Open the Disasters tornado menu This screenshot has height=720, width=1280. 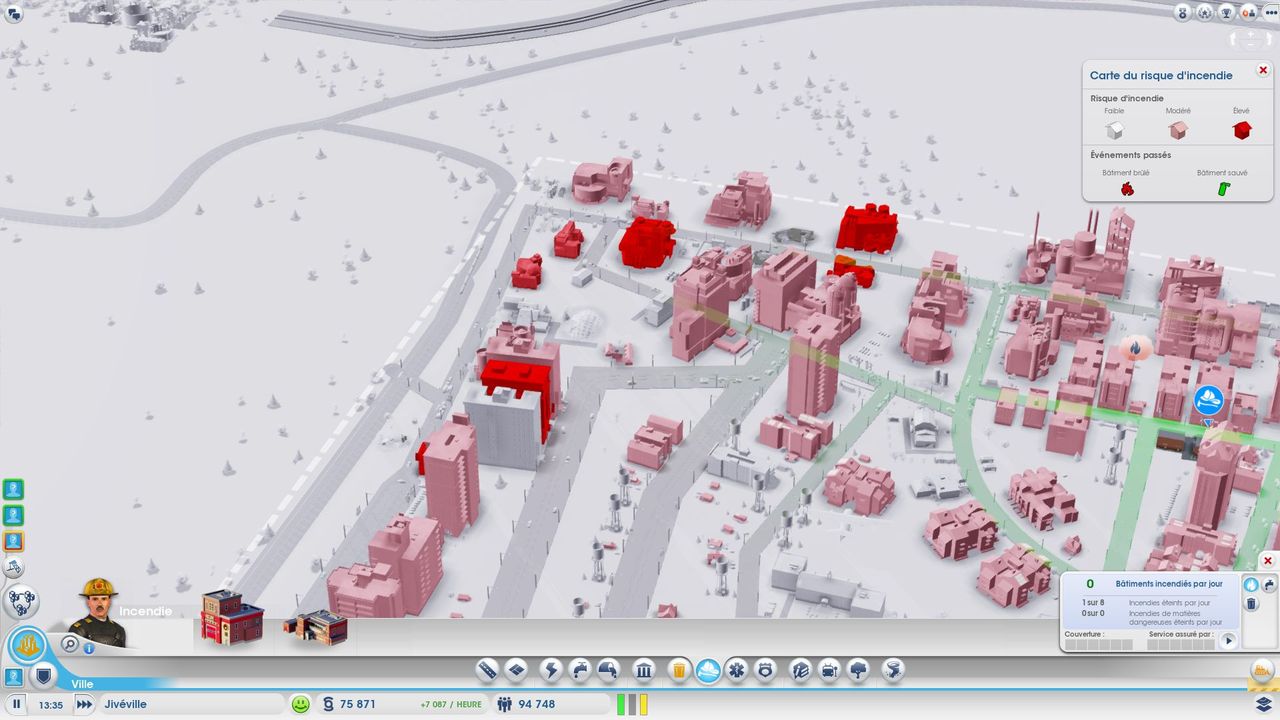click(x=893, y=670)
